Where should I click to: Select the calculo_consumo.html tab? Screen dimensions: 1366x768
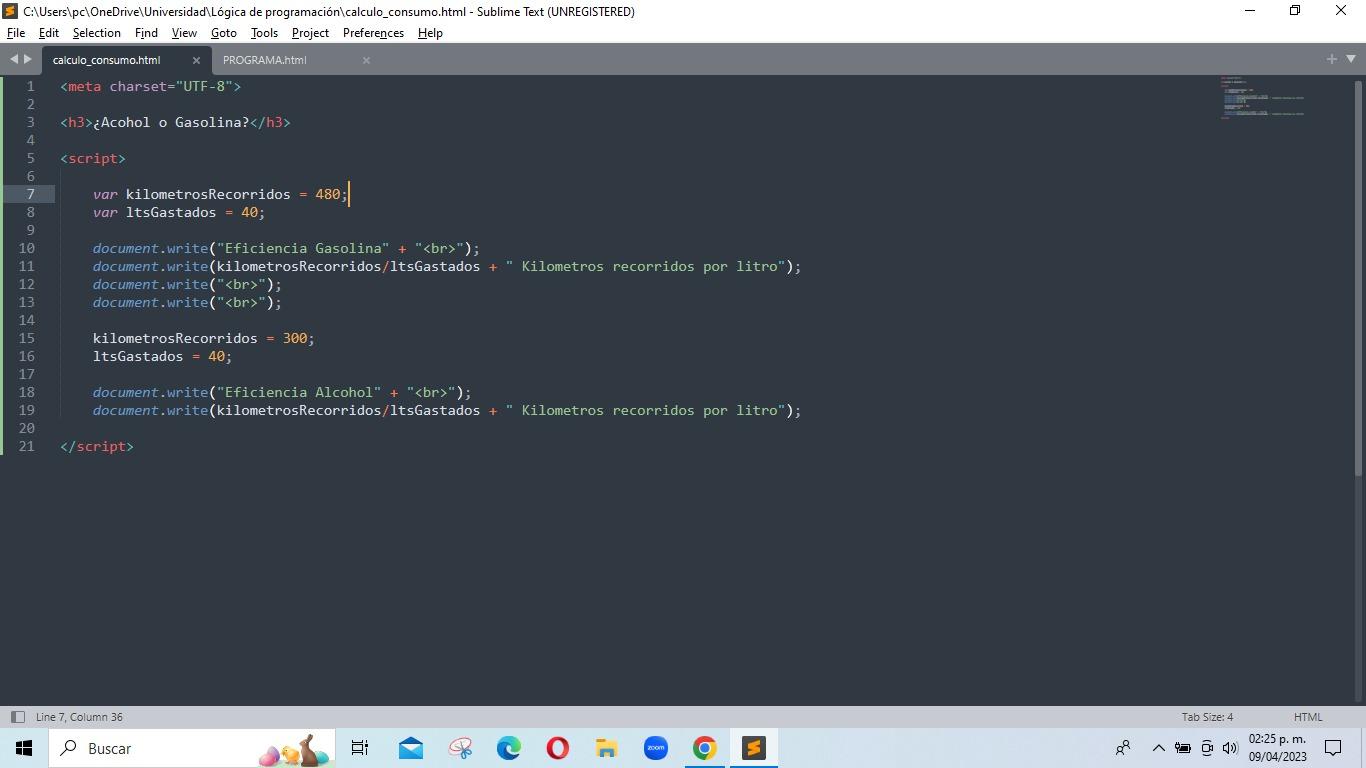tap(106, 60)
